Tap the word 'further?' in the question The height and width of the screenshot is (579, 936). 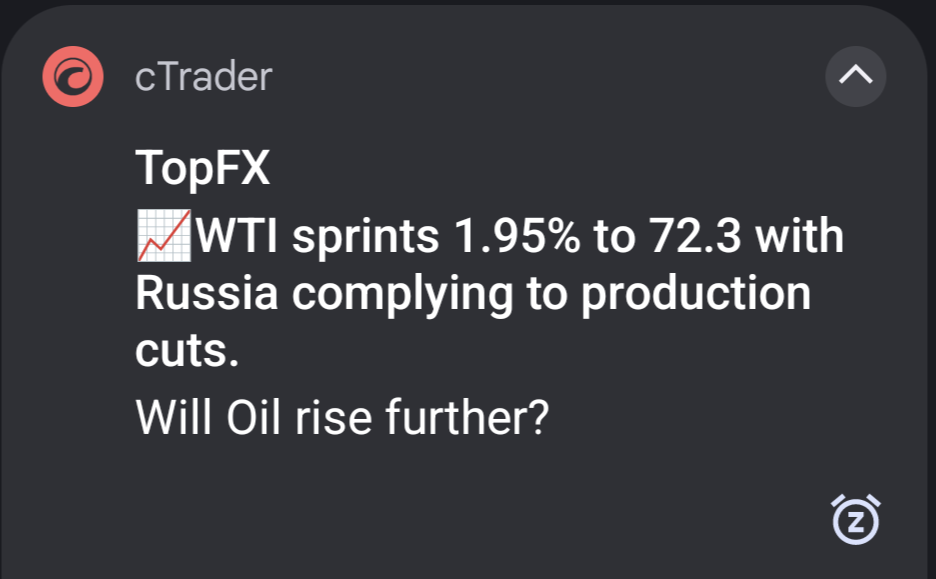[467, 417]
